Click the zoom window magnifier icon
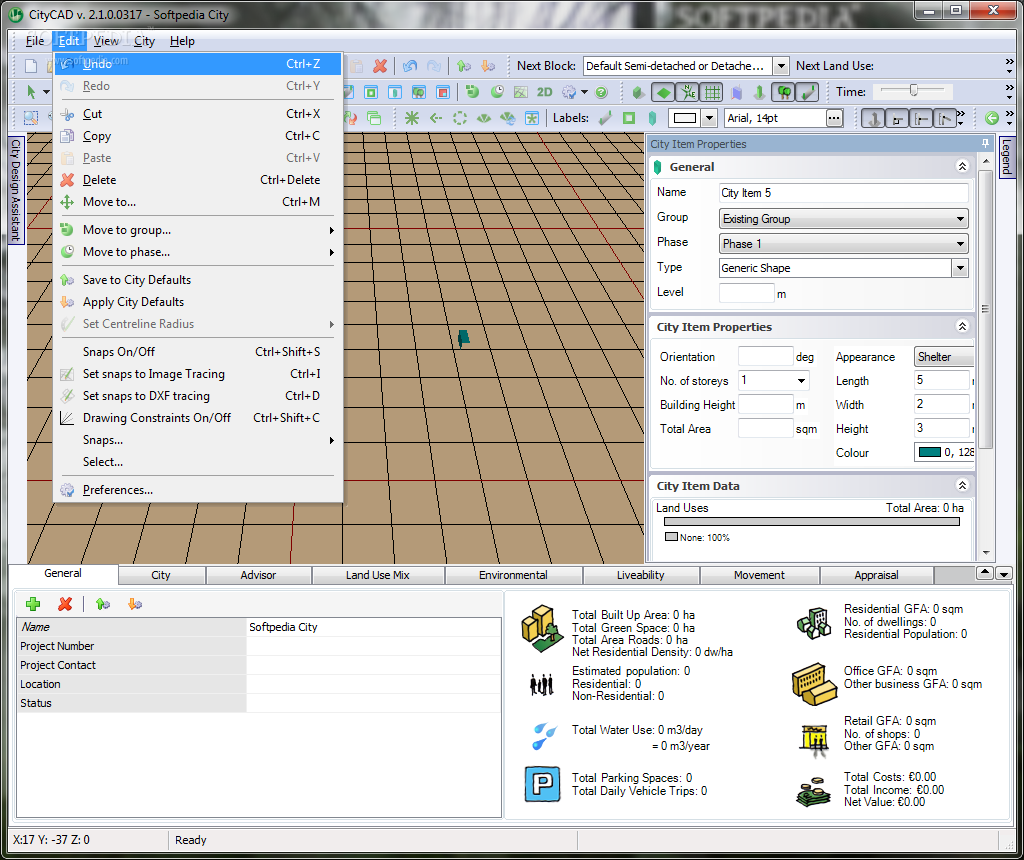Image resolution: width=1024 pixels, height=860 pixels. pos(31,118)
